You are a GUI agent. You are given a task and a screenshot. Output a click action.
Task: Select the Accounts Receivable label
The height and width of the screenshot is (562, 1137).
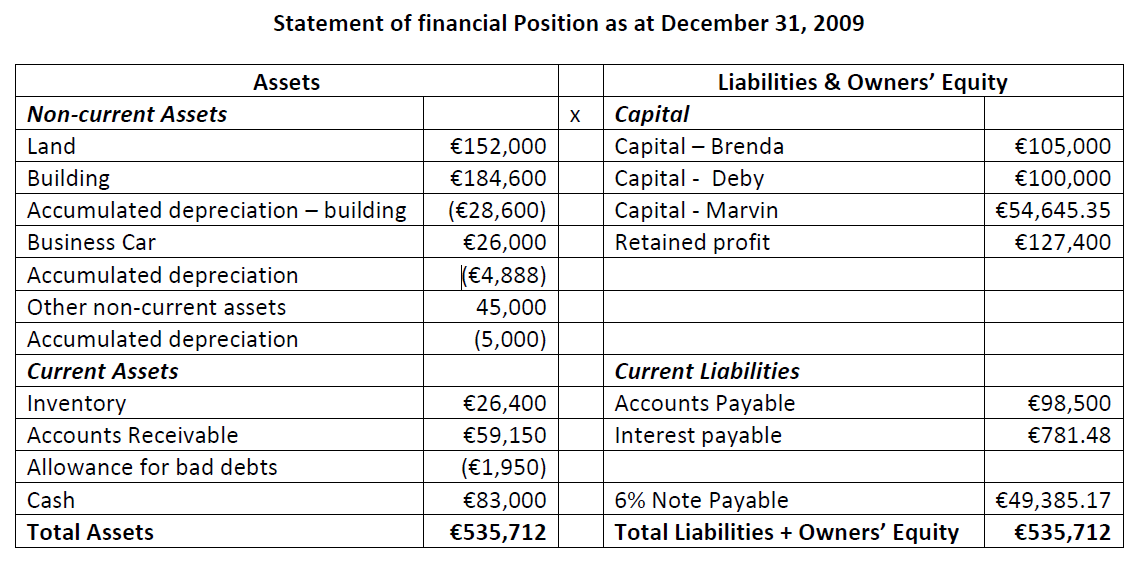tap(132, 436)
